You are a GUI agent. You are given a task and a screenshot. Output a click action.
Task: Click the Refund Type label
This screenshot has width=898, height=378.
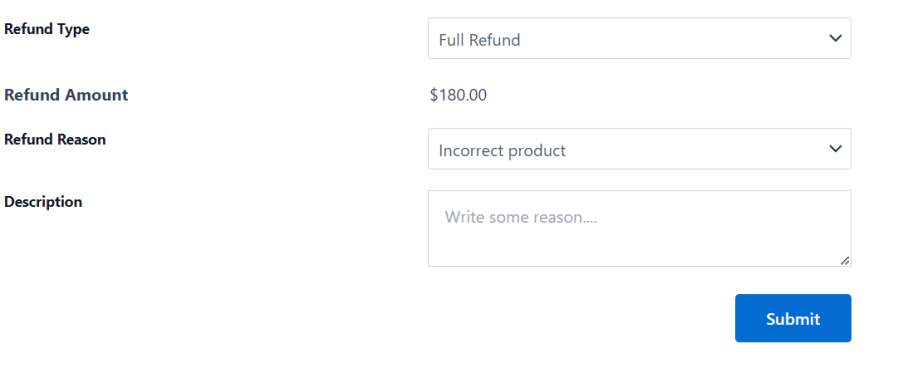click(x=47, y=29)
